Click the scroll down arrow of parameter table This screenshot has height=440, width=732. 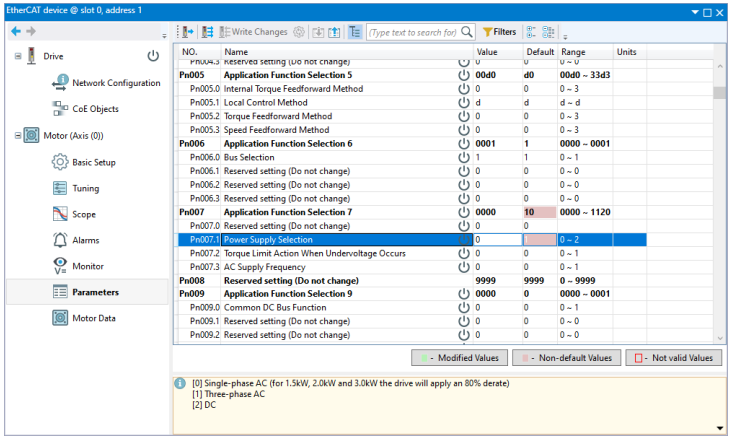click(x=720, y=338)
